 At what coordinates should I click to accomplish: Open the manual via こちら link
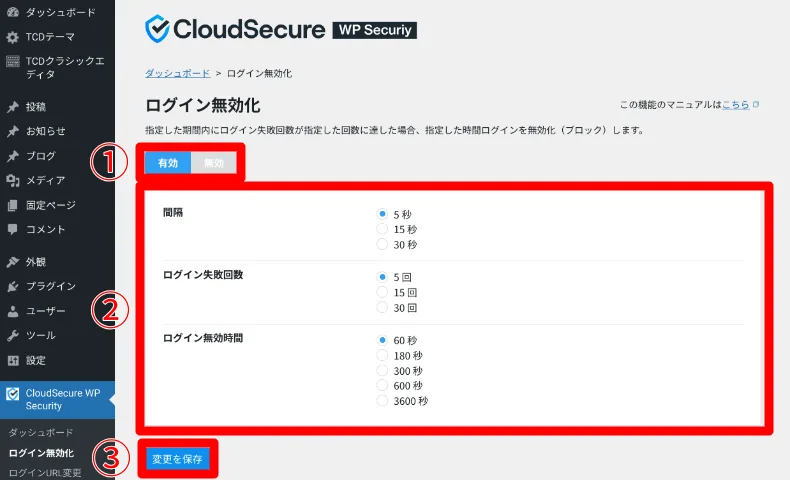click(x=736, y=105)
